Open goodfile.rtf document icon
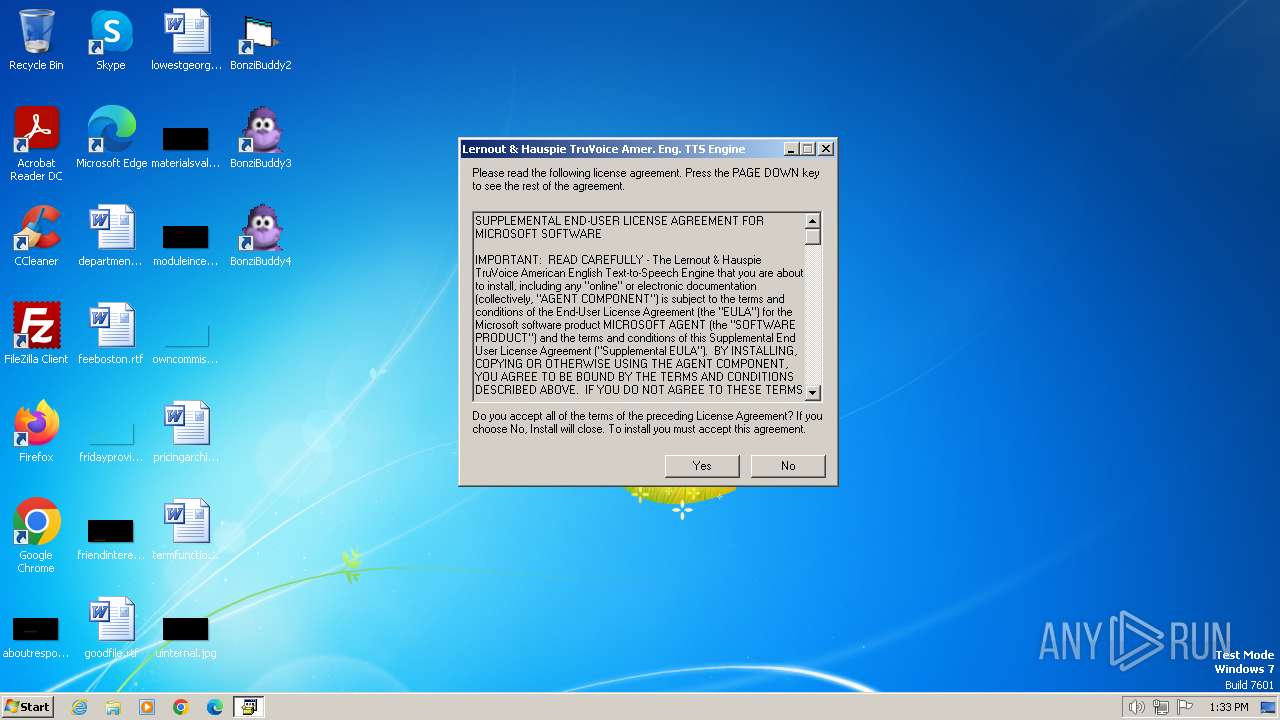The width and height of the screenshot is (1280, 720). coord(110,628)
